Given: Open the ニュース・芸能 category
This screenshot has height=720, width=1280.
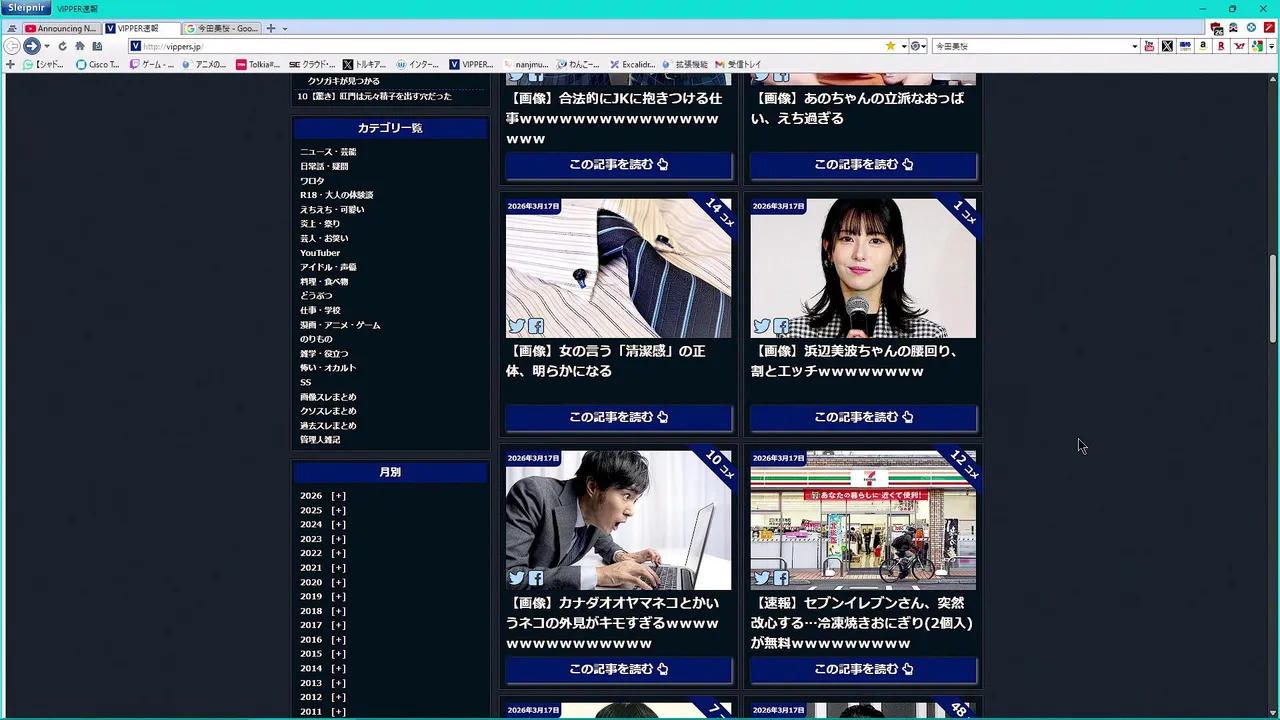Looking at the screenshot, I should click(x=328, y=152).
